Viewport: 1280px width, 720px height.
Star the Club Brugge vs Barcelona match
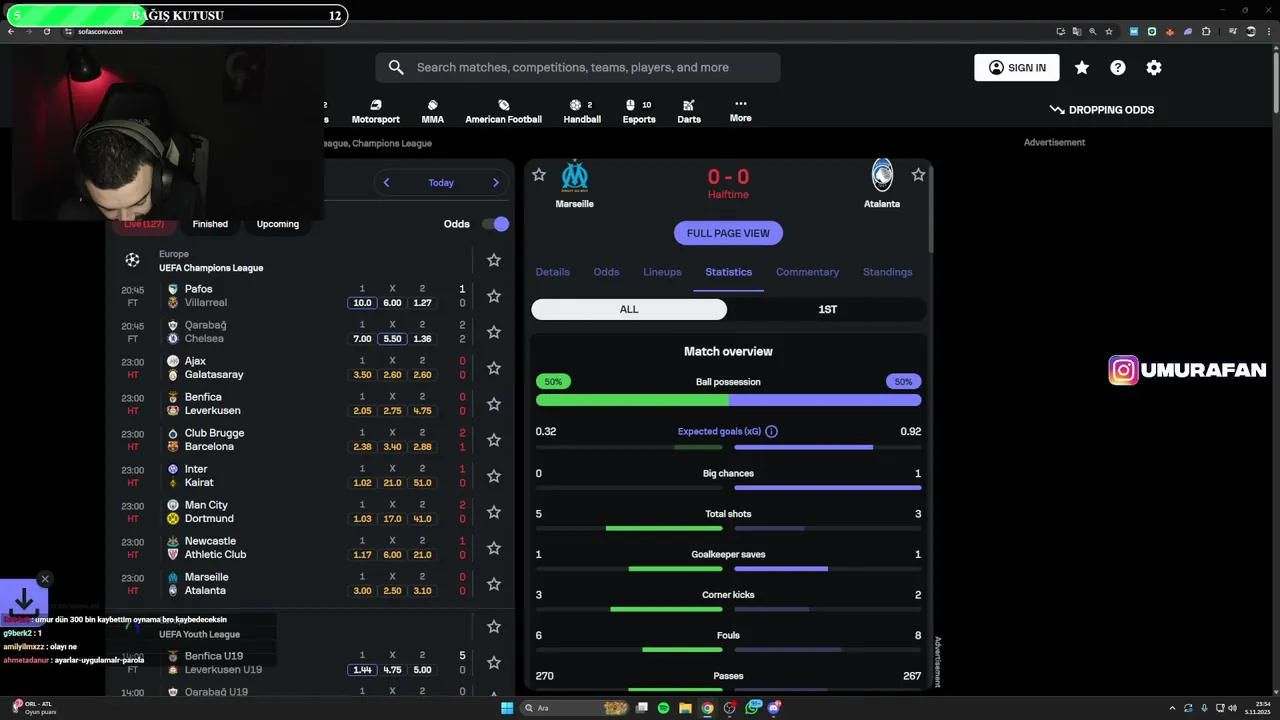[x=494, y=440]
